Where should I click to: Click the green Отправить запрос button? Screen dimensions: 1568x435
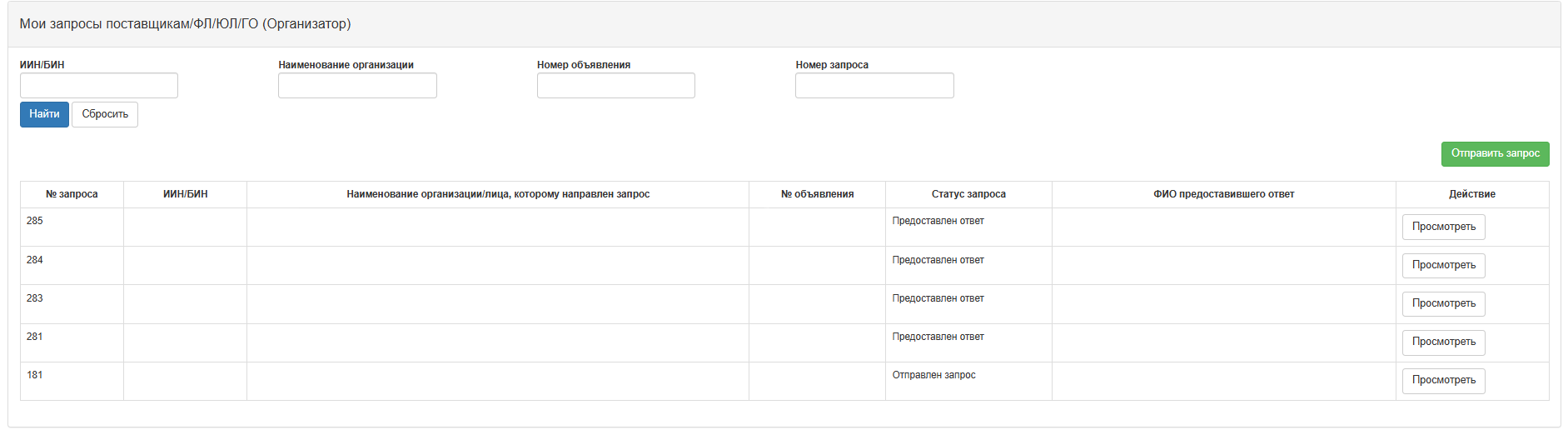click(x=1496, y=153)
